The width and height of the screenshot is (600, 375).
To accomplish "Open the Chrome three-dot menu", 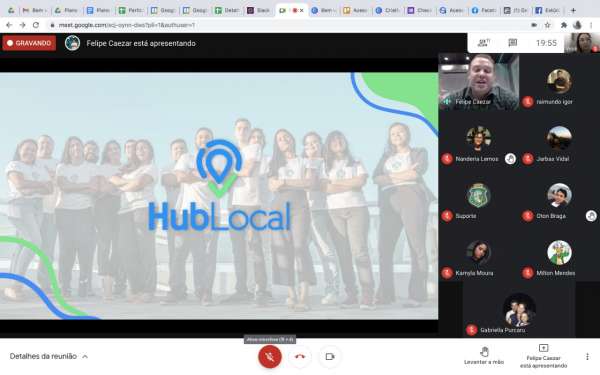I will click(591, 25).
